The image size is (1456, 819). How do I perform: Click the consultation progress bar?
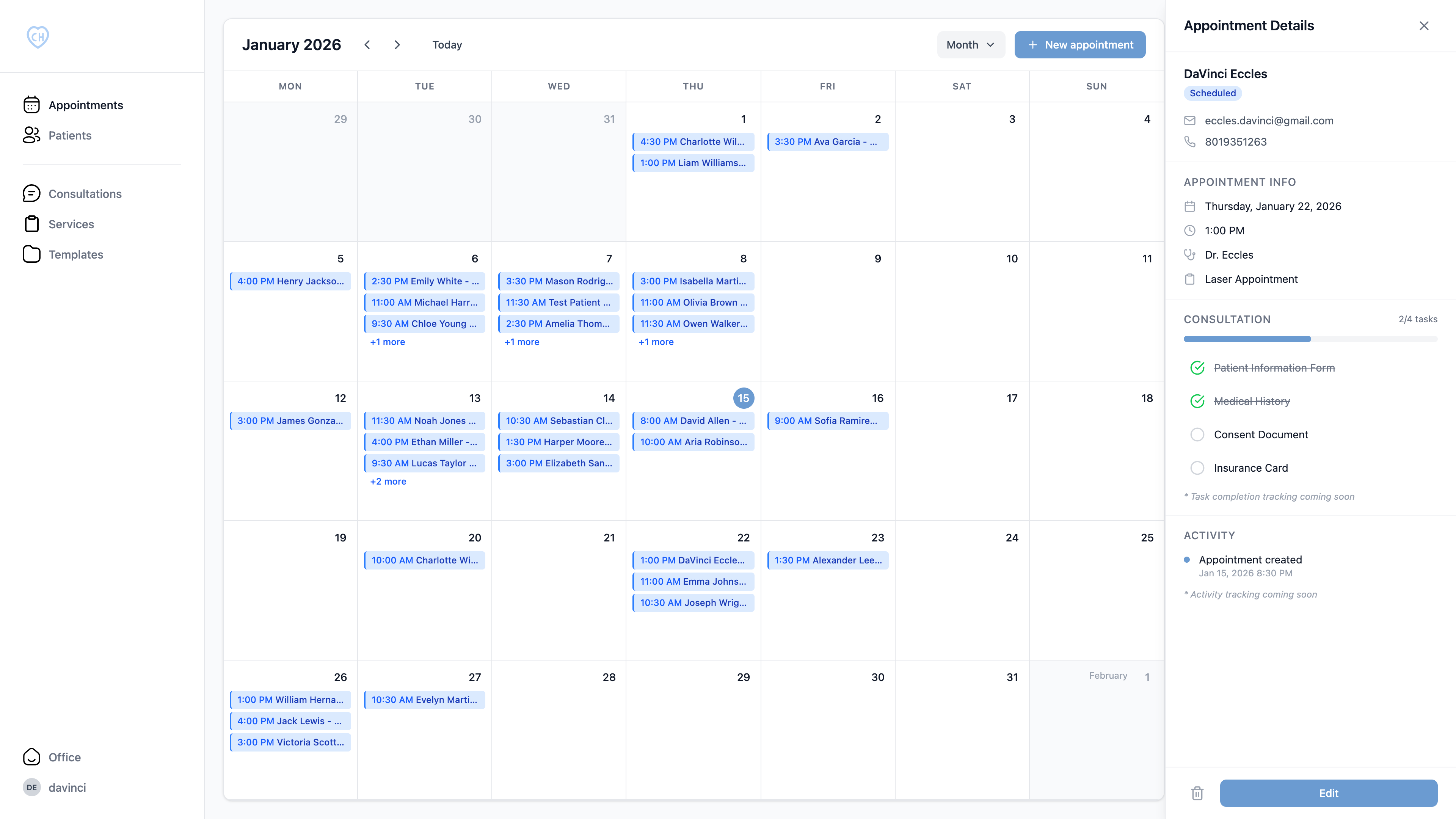(1310, 339)
